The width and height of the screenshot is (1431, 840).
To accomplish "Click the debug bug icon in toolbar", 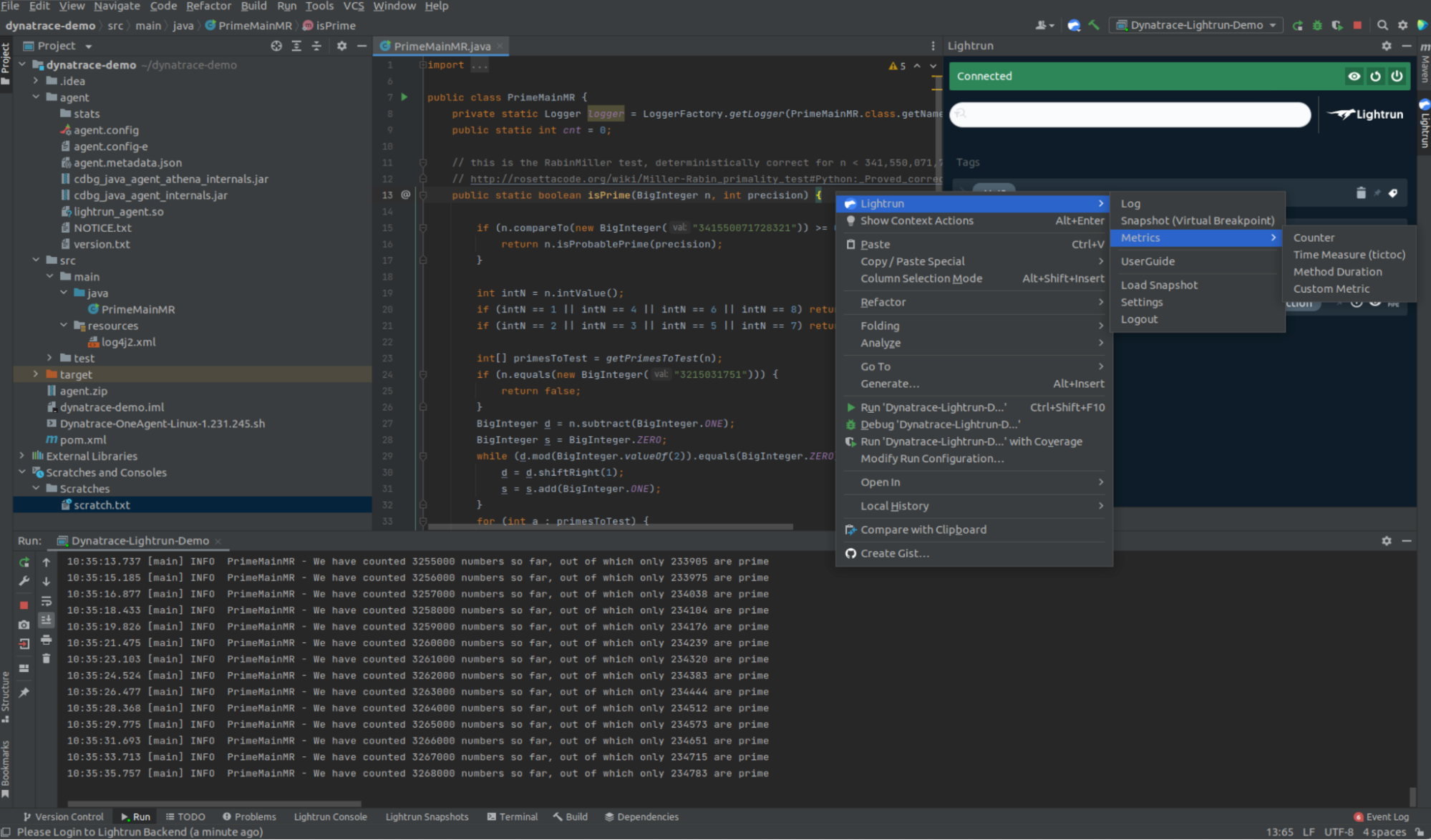I will pyautogui.click(x=1317, y=25).
